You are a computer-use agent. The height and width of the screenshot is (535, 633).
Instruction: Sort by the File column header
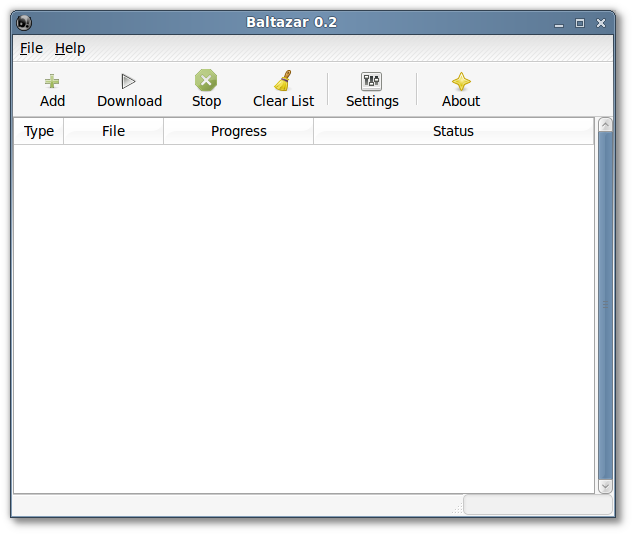click(113, 131)
